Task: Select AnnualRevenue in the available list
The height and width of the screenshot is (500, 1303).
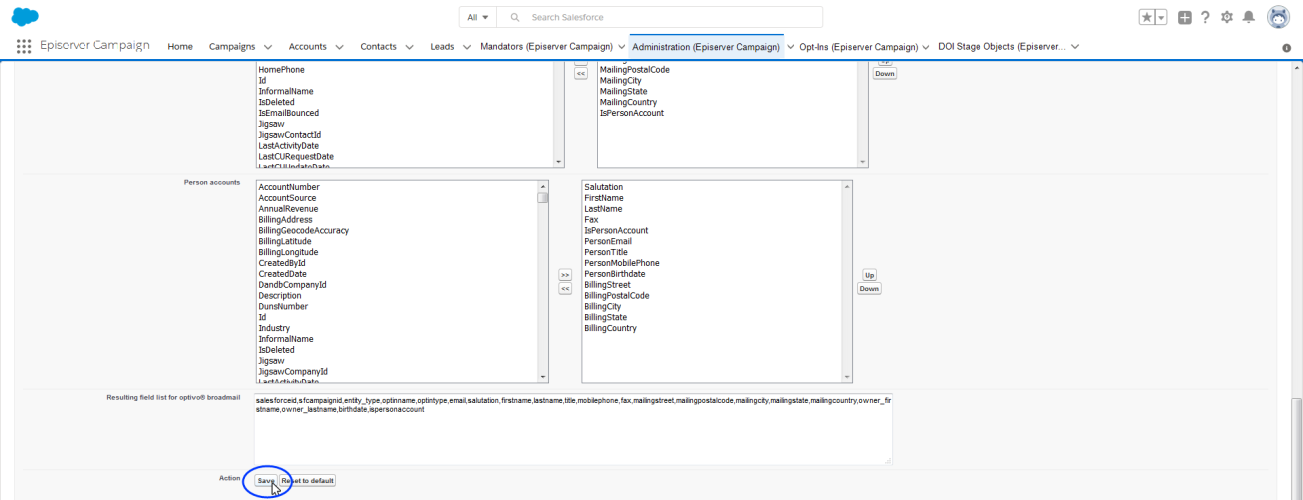Action: [x=287, y=209]
